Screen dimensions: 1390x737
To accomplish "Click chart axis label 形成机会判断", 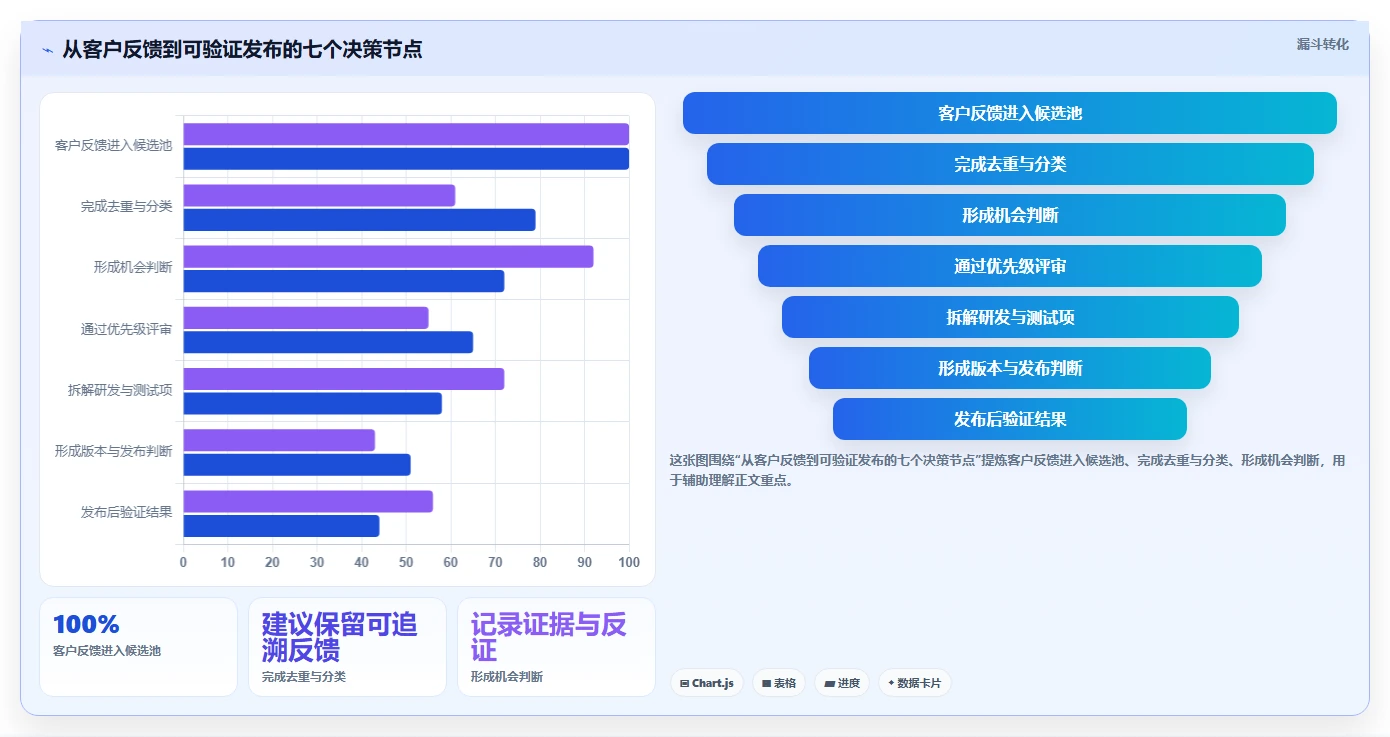I will pyautogui.click(x=133, y=268).
